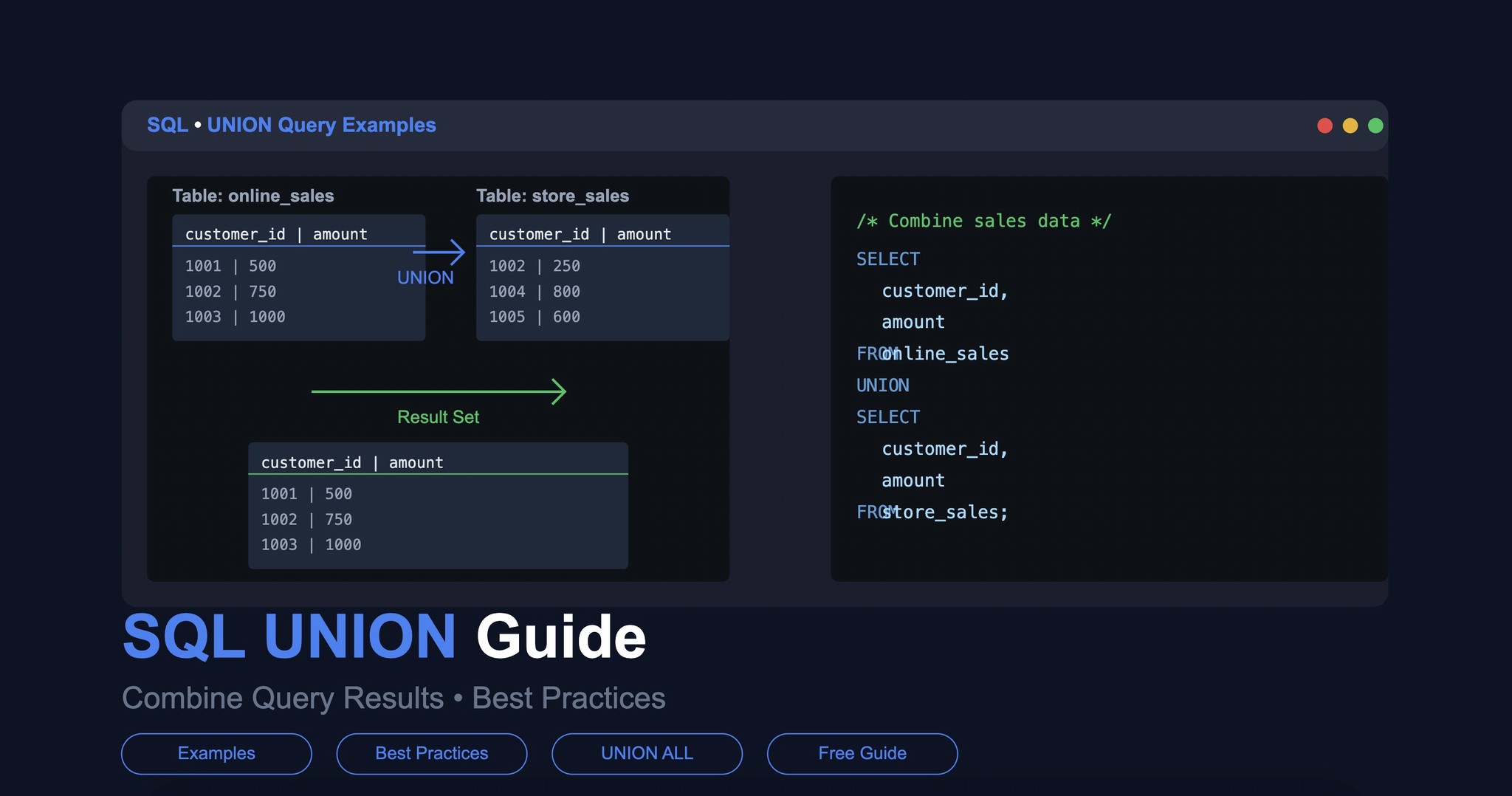Image resolution: width=1512 pixels, height=796 pixels.
Task: Select row 1005 in store_sales table
Action: [x=534, y=316]
